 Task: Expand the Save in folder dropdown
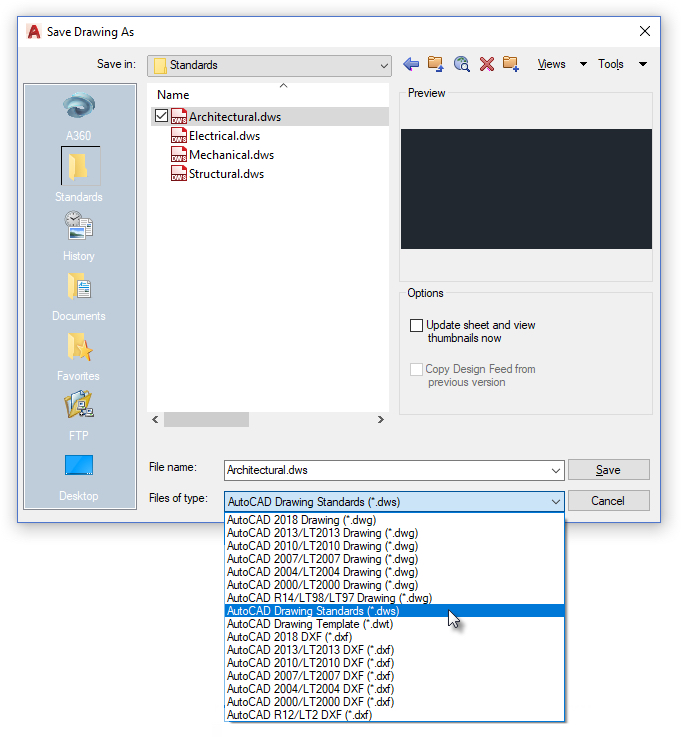tap(384, 66)
